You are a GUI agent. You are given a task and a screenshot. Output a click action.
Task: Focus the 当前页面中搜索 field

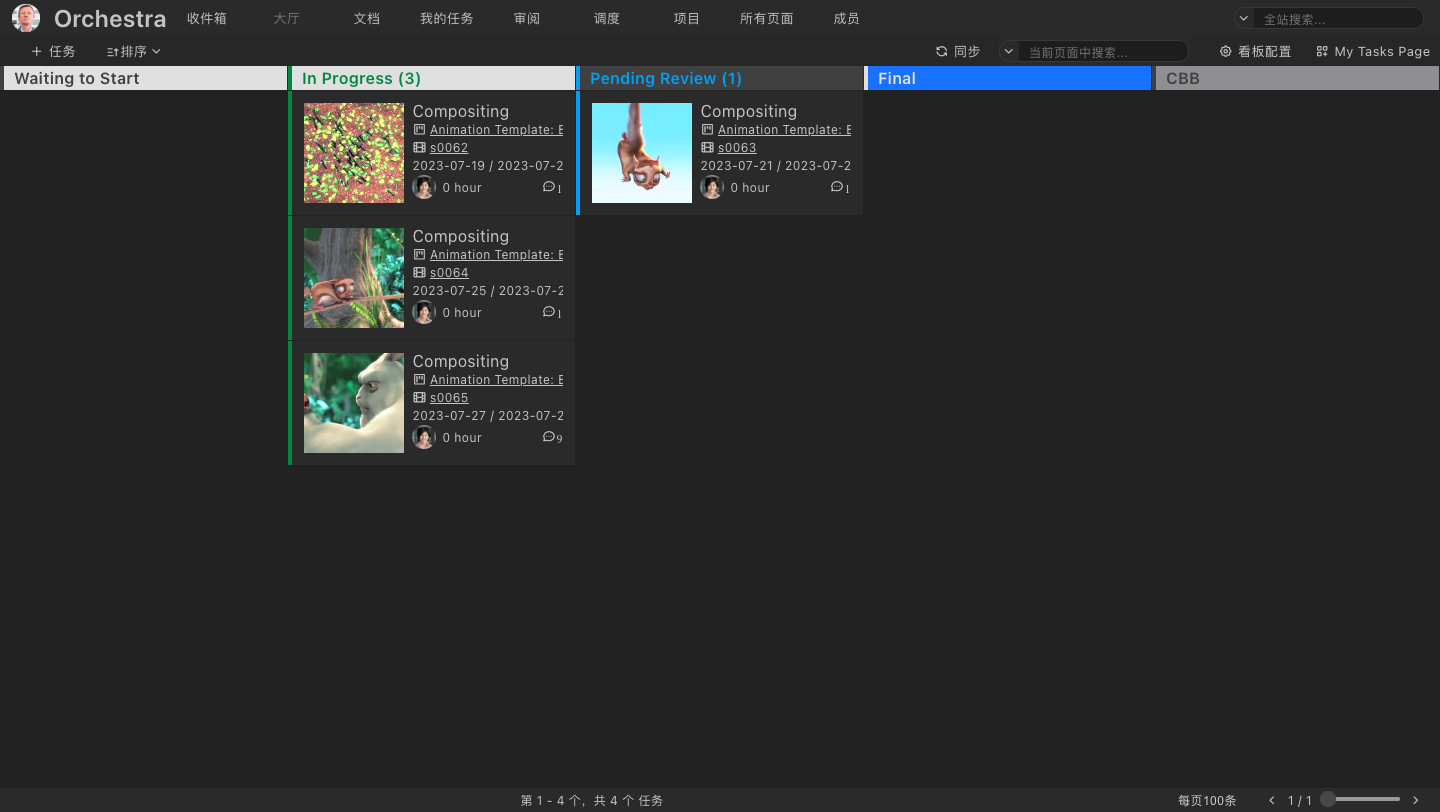click(1103, 52)
